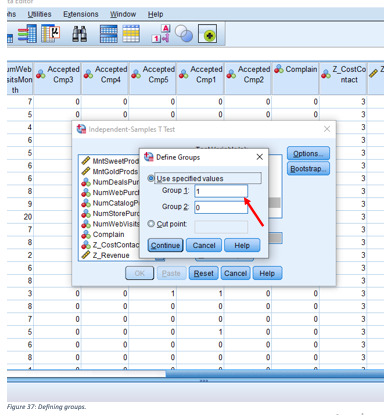The image size is (392, 415).
Task: Click Help in Independent-Samples T Test dialog
Action: pos(267,273)
